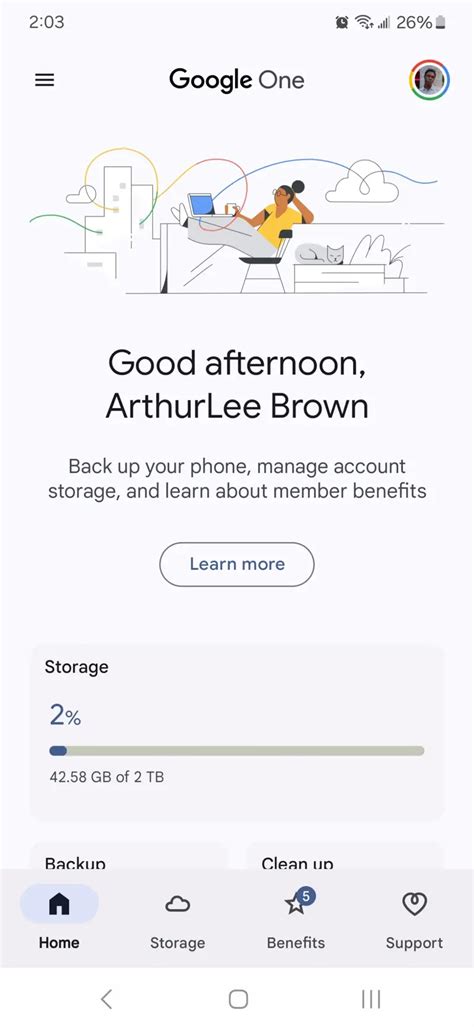Open the recent apps button
474x1027 pixels.
coord(371,999)
